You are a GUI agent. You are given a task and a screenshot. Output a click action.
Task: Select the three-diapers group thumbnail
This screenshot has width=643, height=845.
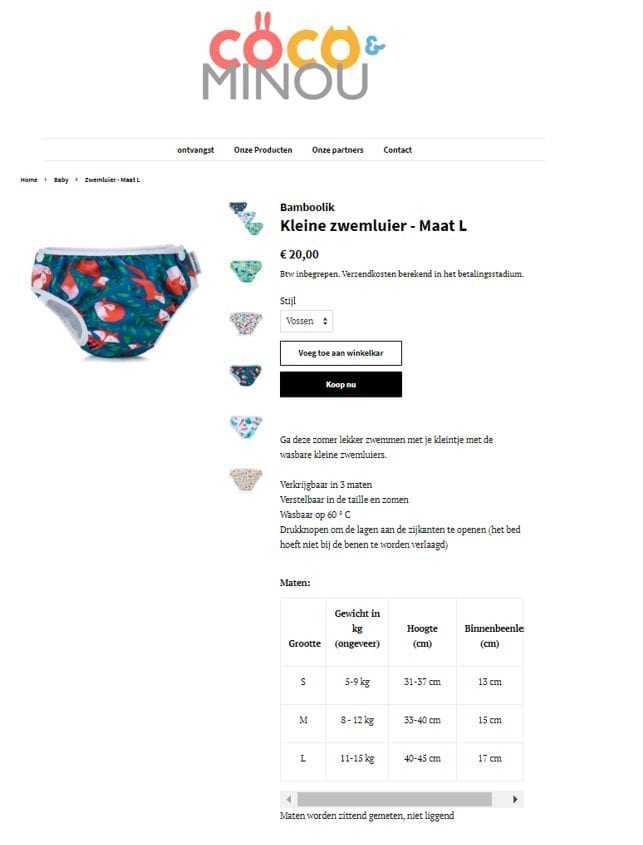point(246,218)
